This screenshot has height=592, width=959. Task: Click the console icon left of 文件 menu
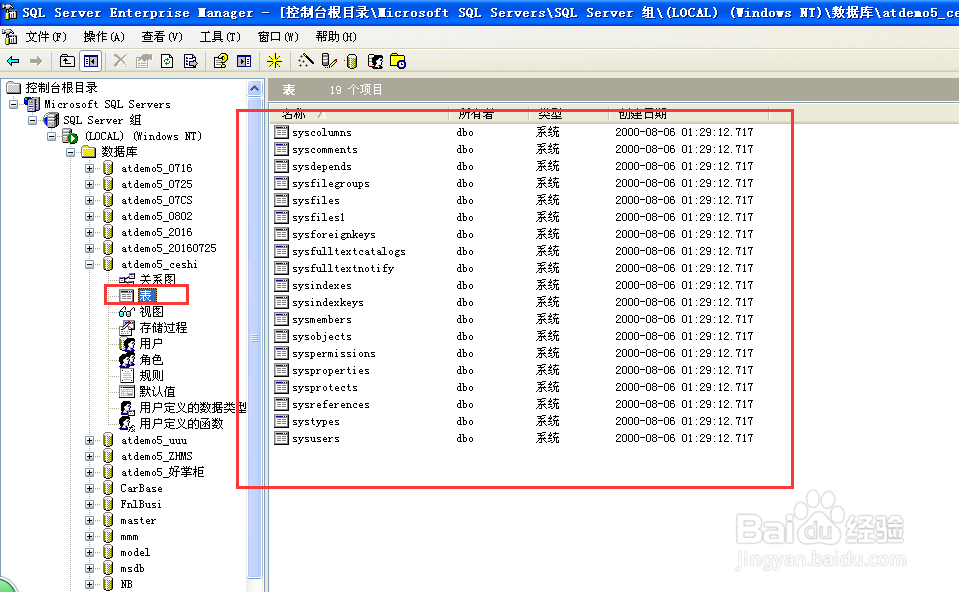tap(10, 37)
